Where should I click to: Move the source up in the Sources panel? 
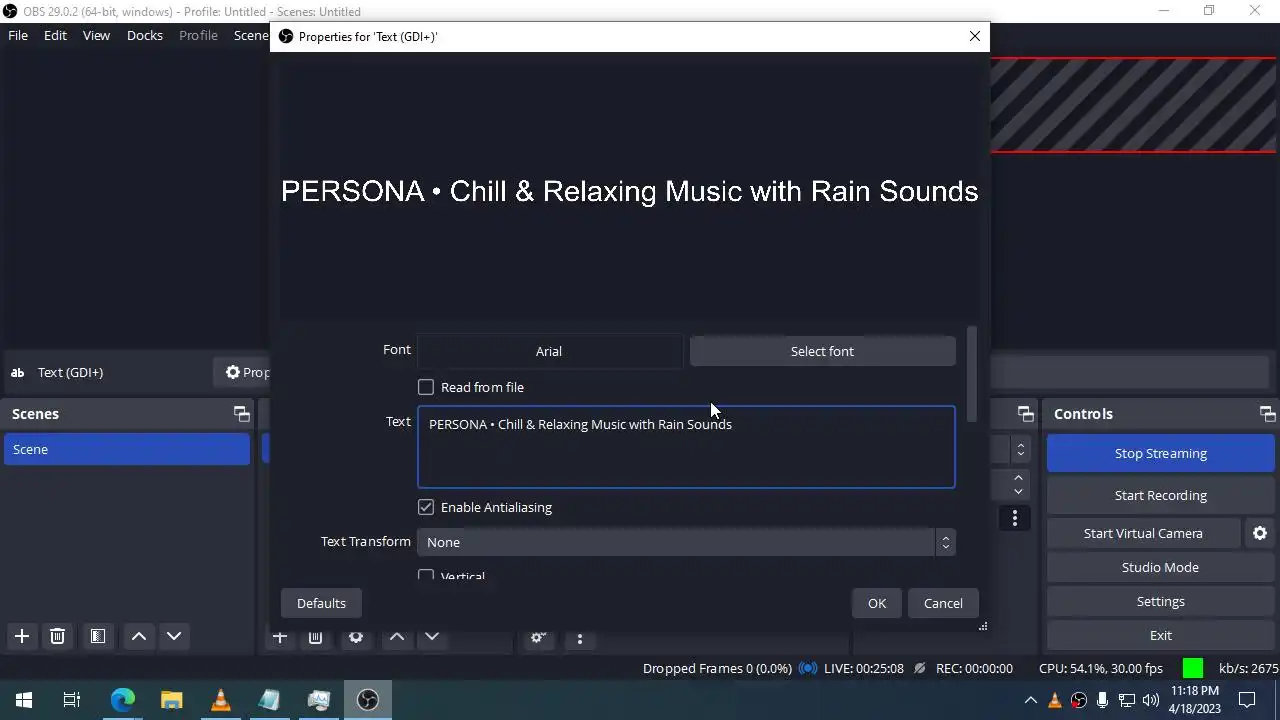pyautogui.click(x=397, y=637)
